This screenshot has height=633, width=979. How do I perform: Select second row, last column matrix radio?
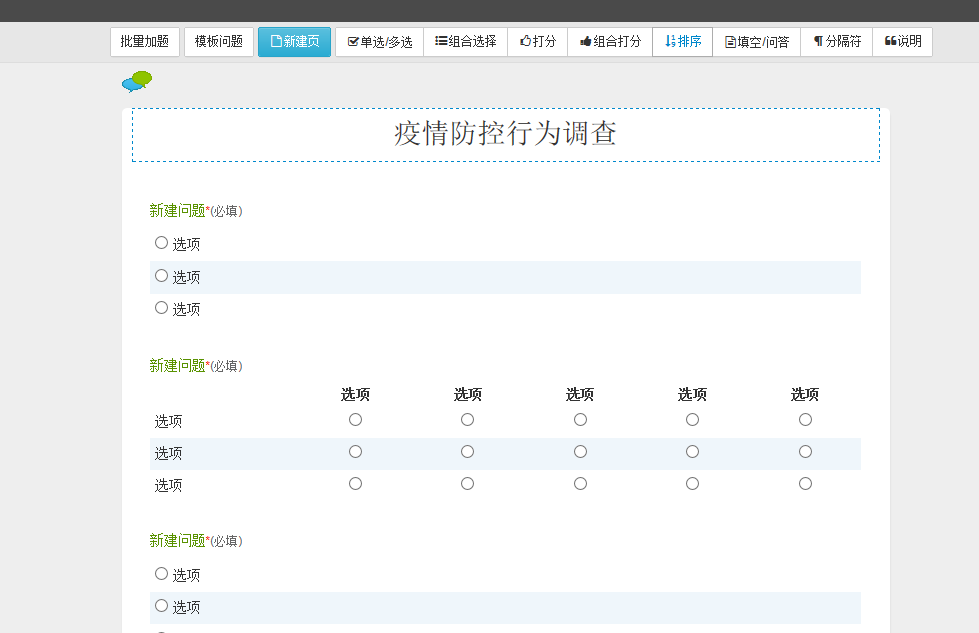tap(805, 452)
